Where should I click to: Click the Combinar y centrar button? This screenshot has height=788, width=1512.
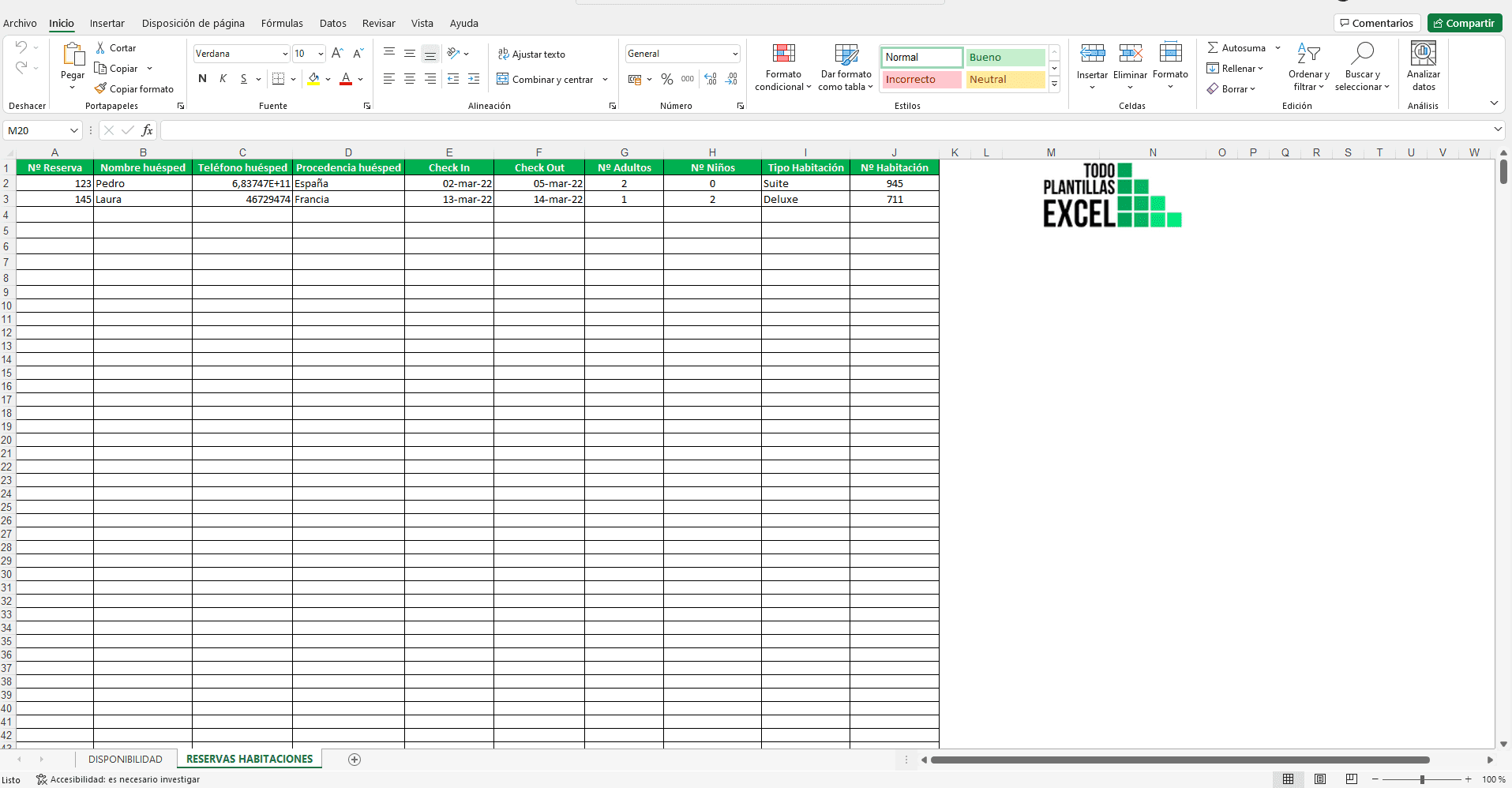pos(545,79)
